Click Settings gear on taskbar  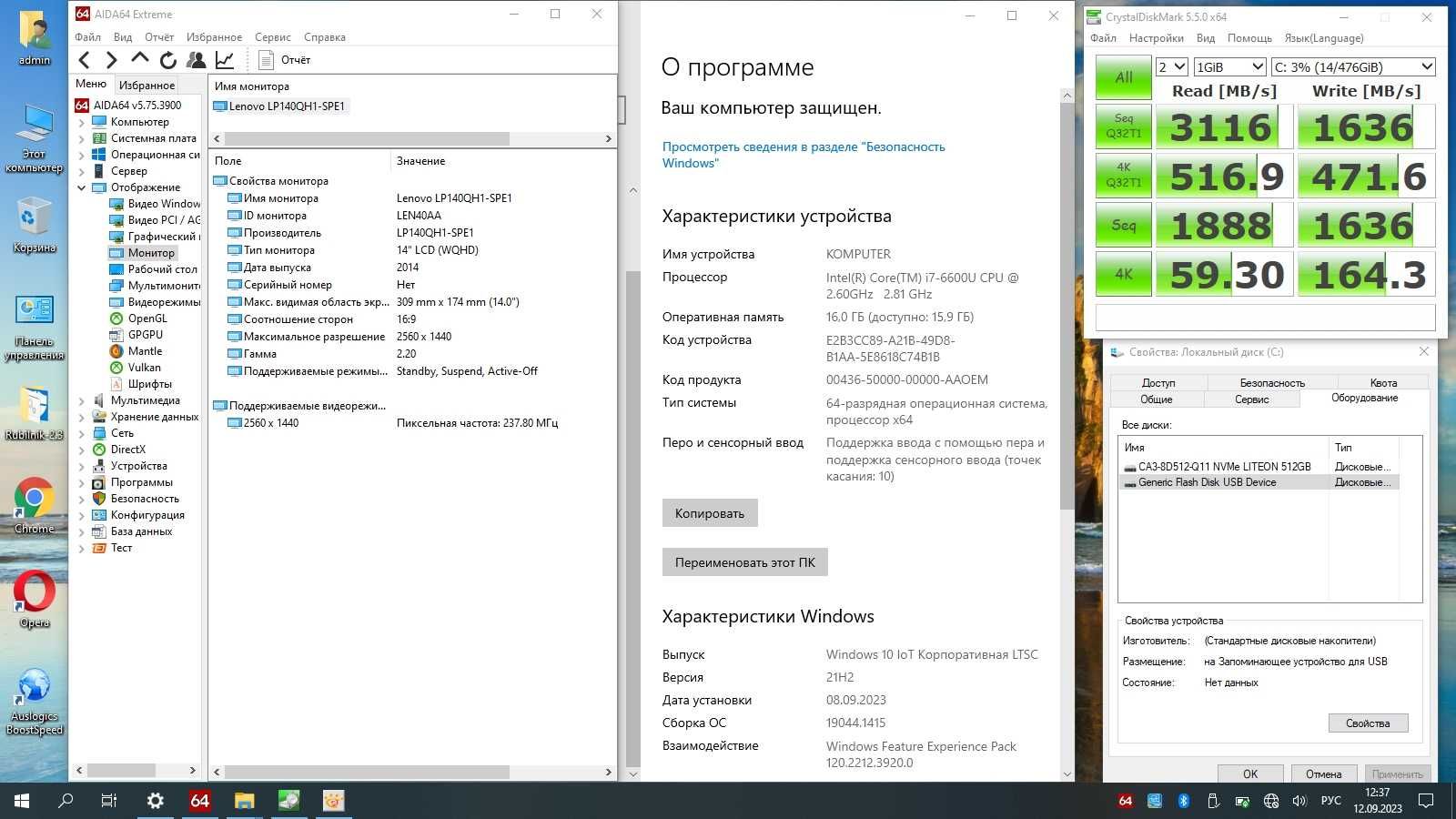[156, 801]
